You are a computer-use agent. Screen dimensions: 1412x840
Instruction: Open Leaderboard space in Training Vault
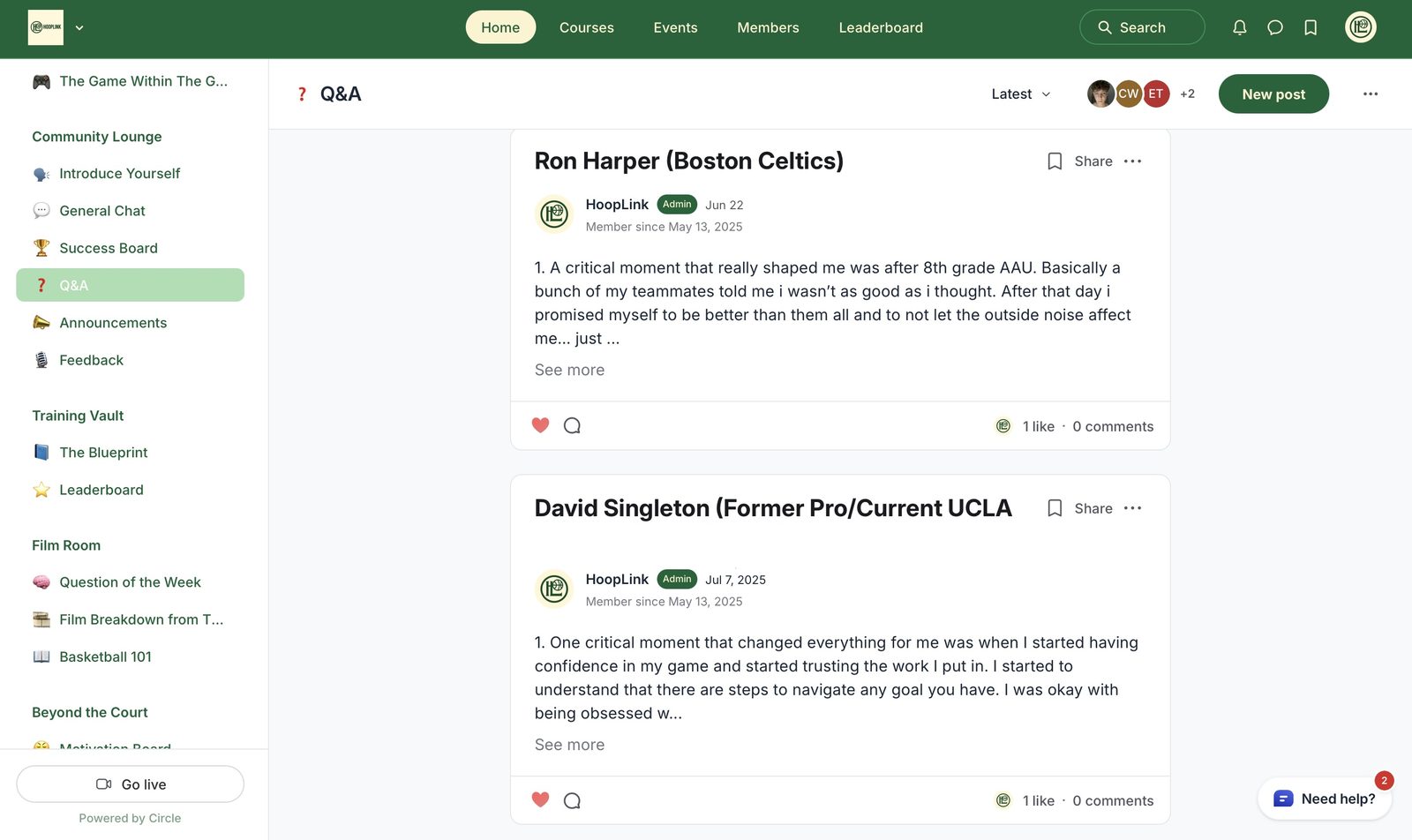point(131,490)
